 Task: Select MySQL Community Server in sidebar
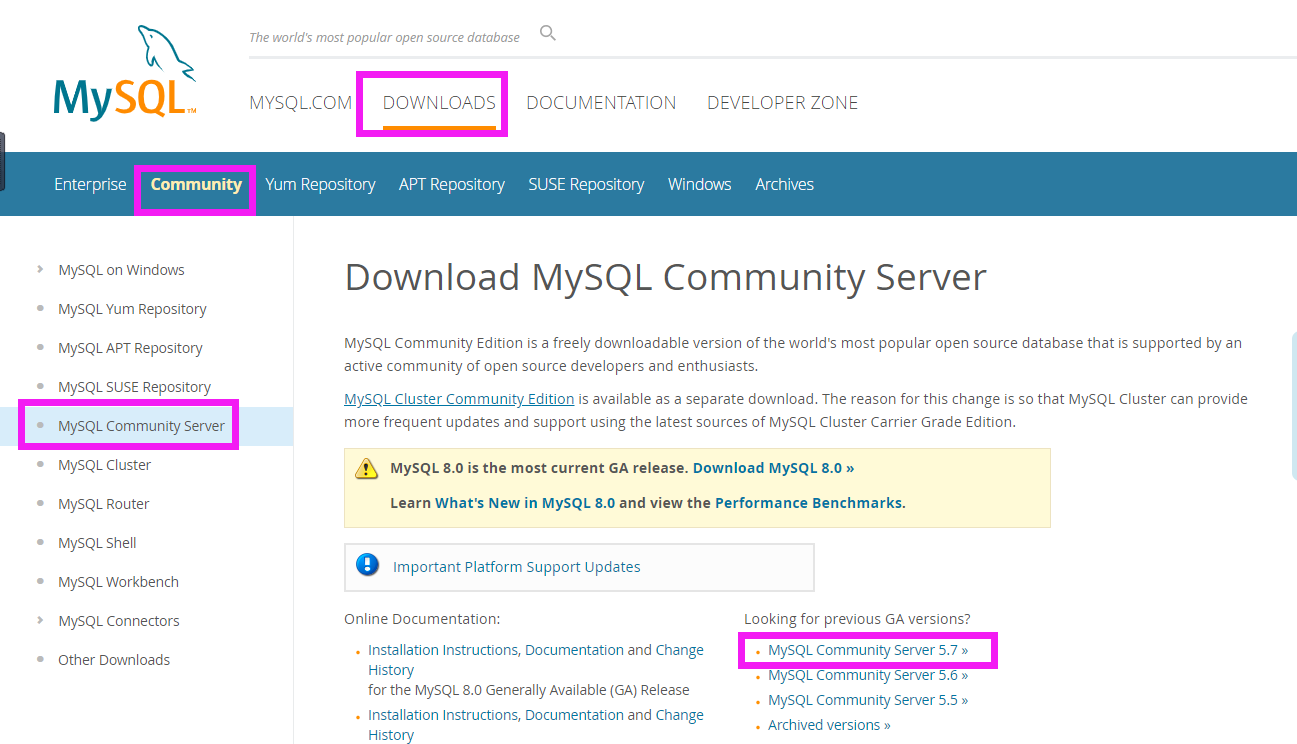pos(141,426)
